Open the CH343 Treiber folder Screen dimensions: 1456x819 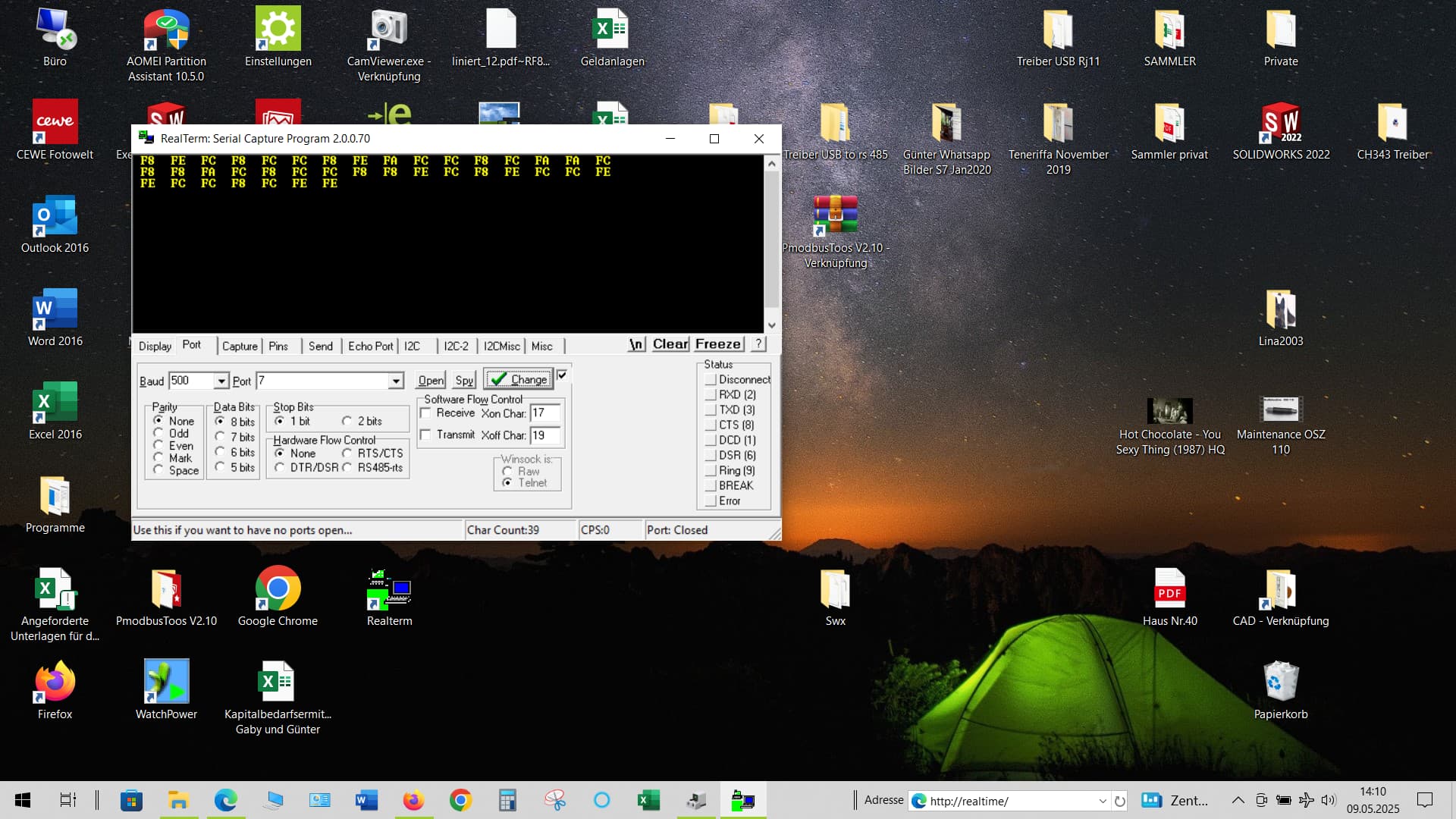[1392, 130]
